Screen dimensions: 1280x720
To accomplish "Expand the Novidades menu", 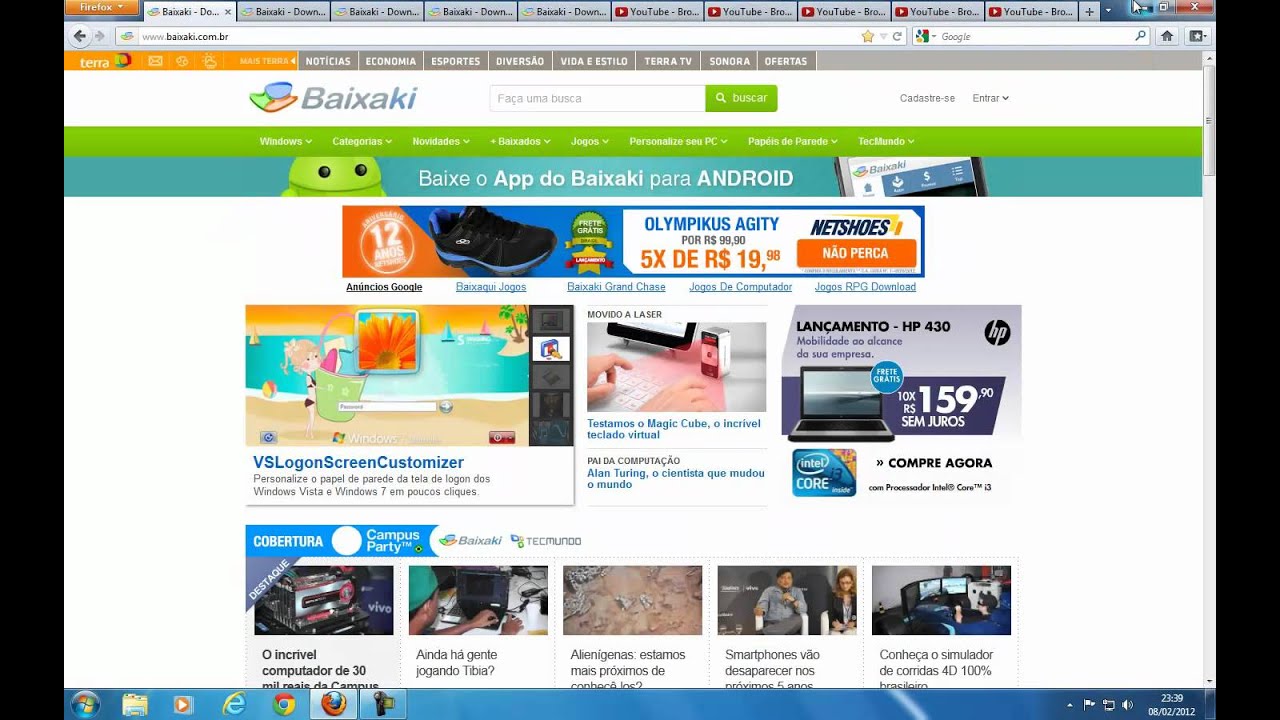I will click(441, 141).
